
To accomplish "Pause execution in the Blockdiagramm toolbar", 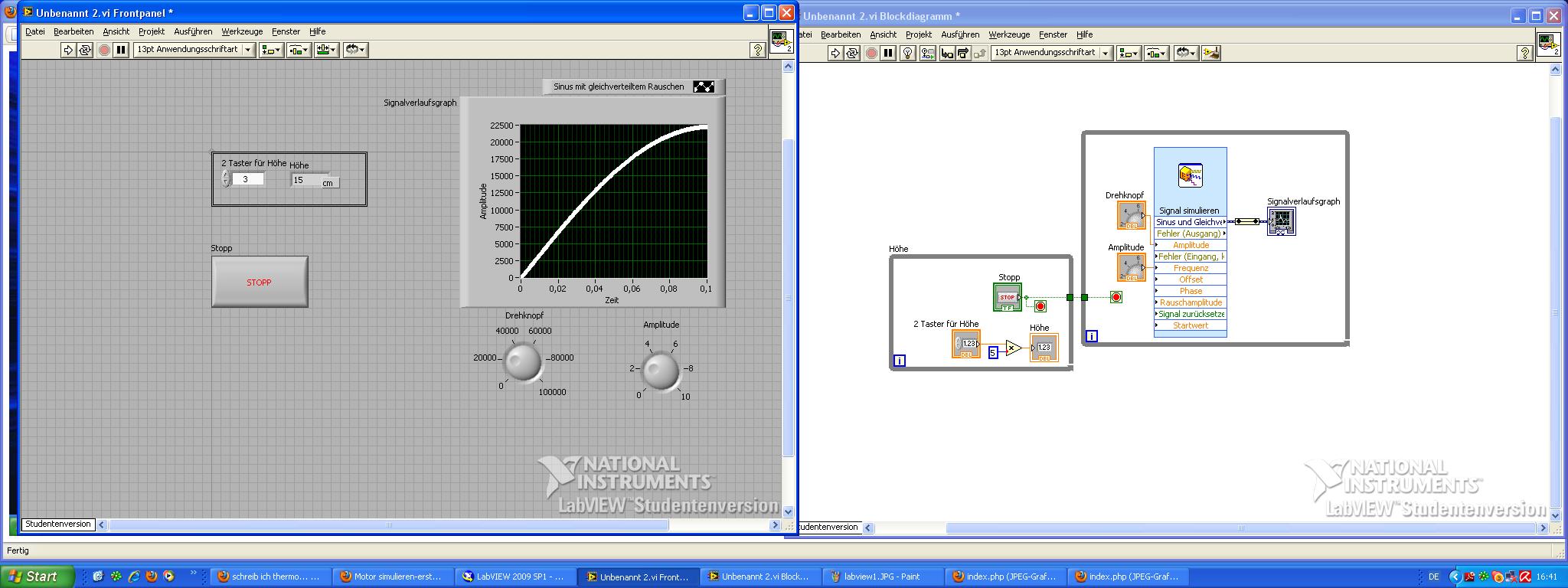I will coord(888,53).
